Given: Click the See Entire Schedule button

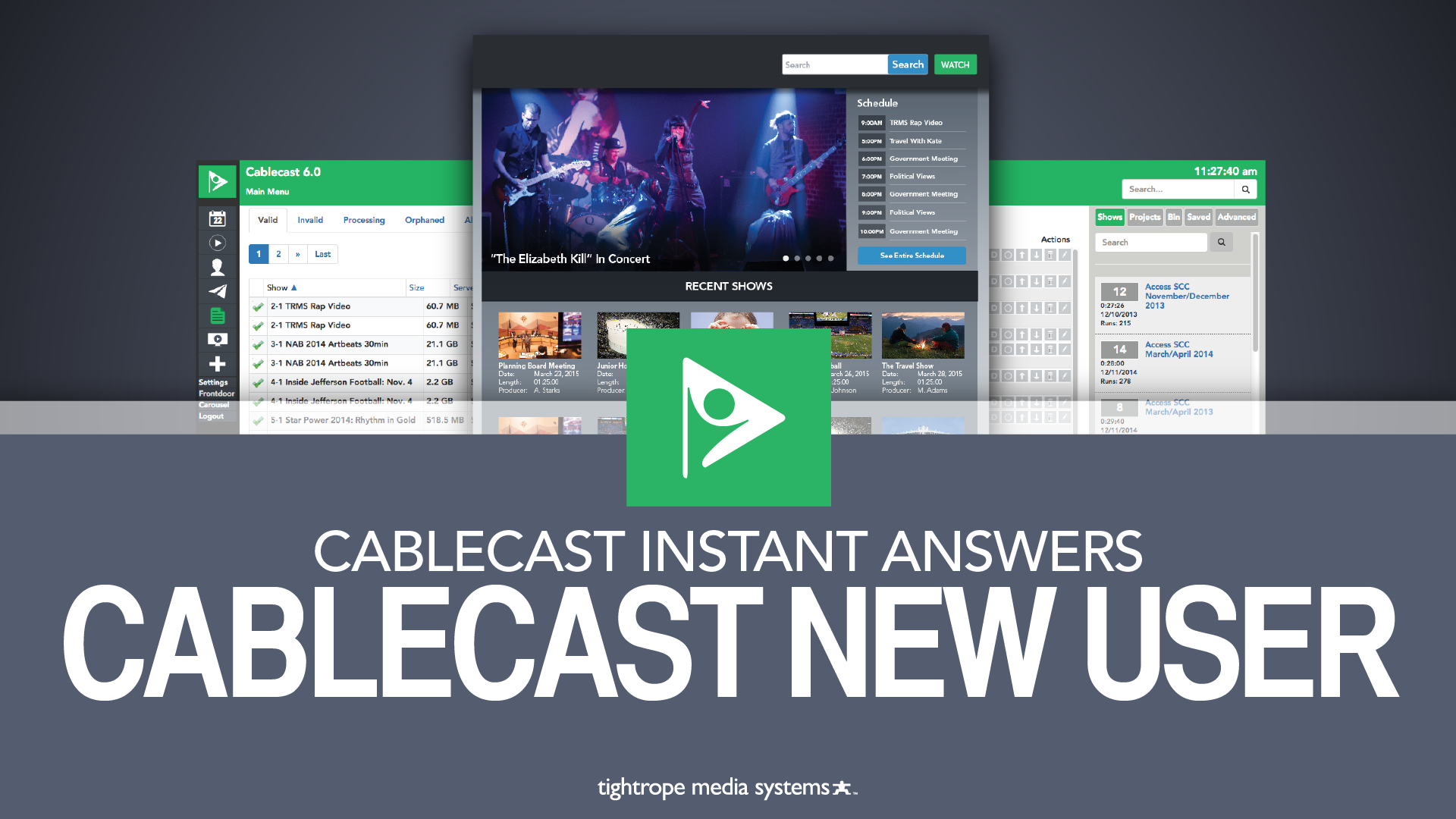Looking at the screenshot, I should (x=910, y=256).
